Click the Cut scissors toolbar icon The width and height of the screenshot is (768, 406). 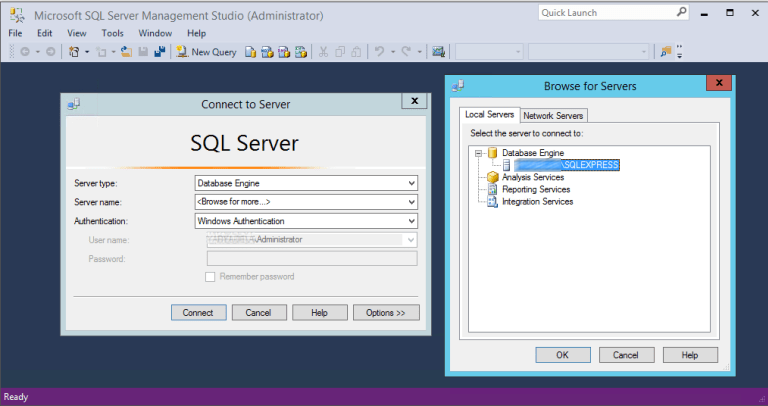coord(323,51)
